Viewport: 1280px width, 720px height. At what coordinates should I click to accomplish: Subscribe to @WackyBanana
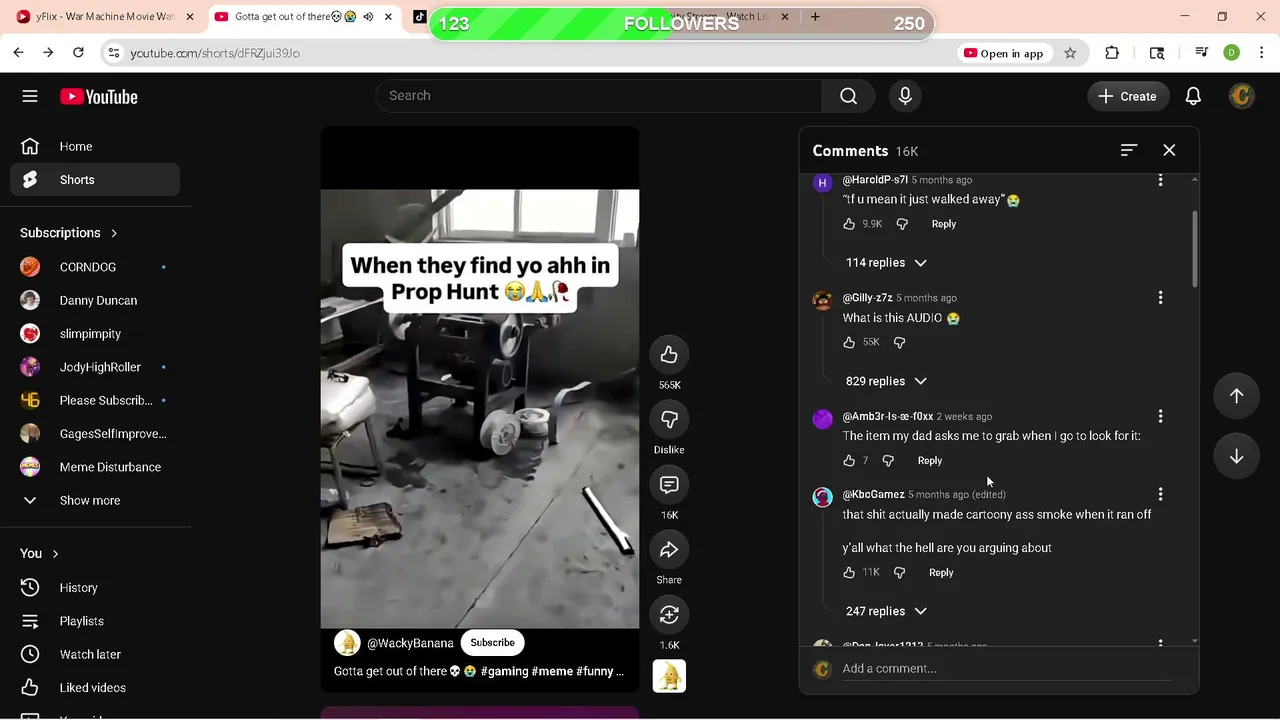coord(492,643)
